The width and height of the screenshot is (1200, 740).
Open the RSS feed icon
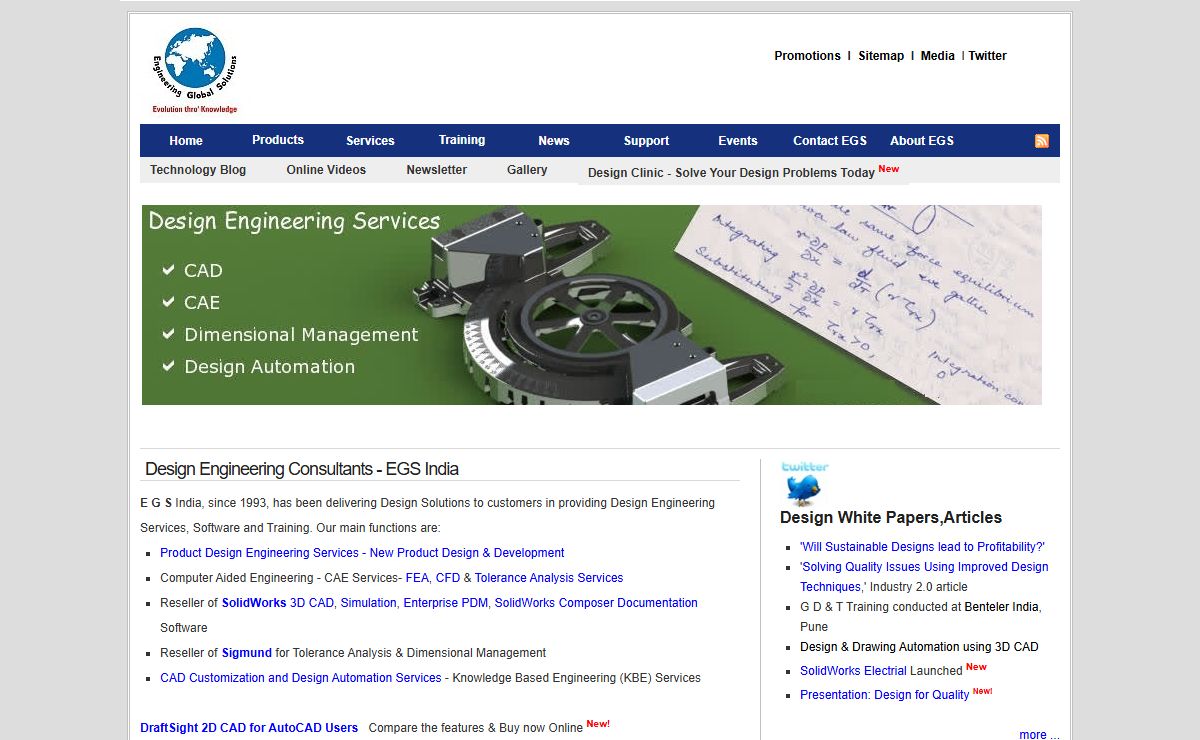1042,141
